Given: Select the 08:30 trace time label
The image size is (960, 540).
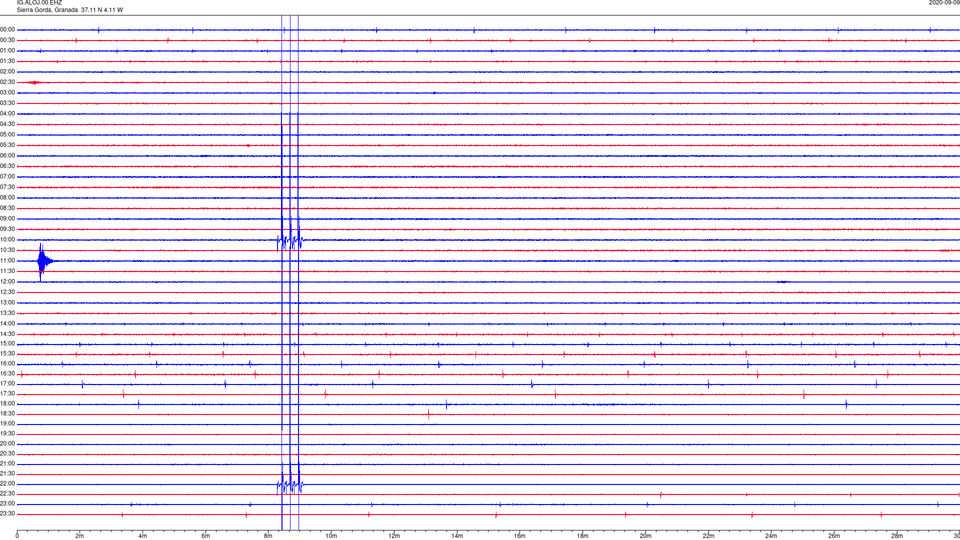Looking at the screenshot, I should [x=7, y=208].
